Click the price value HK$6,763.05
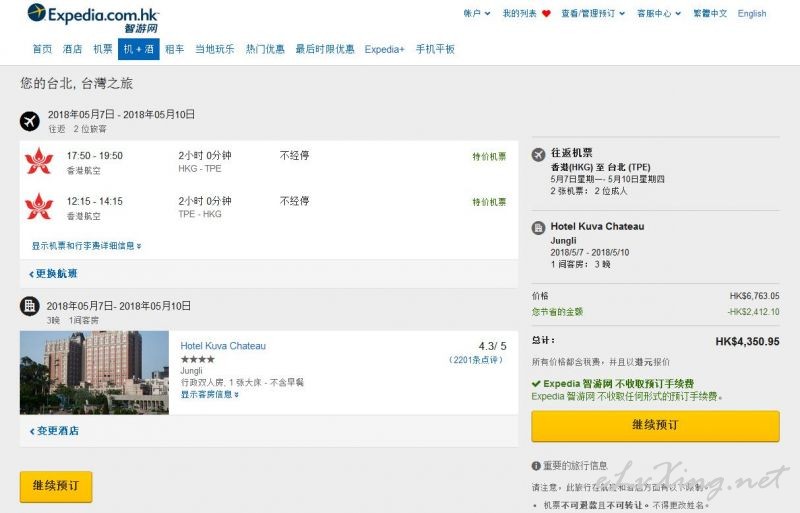 coord(755,296)
